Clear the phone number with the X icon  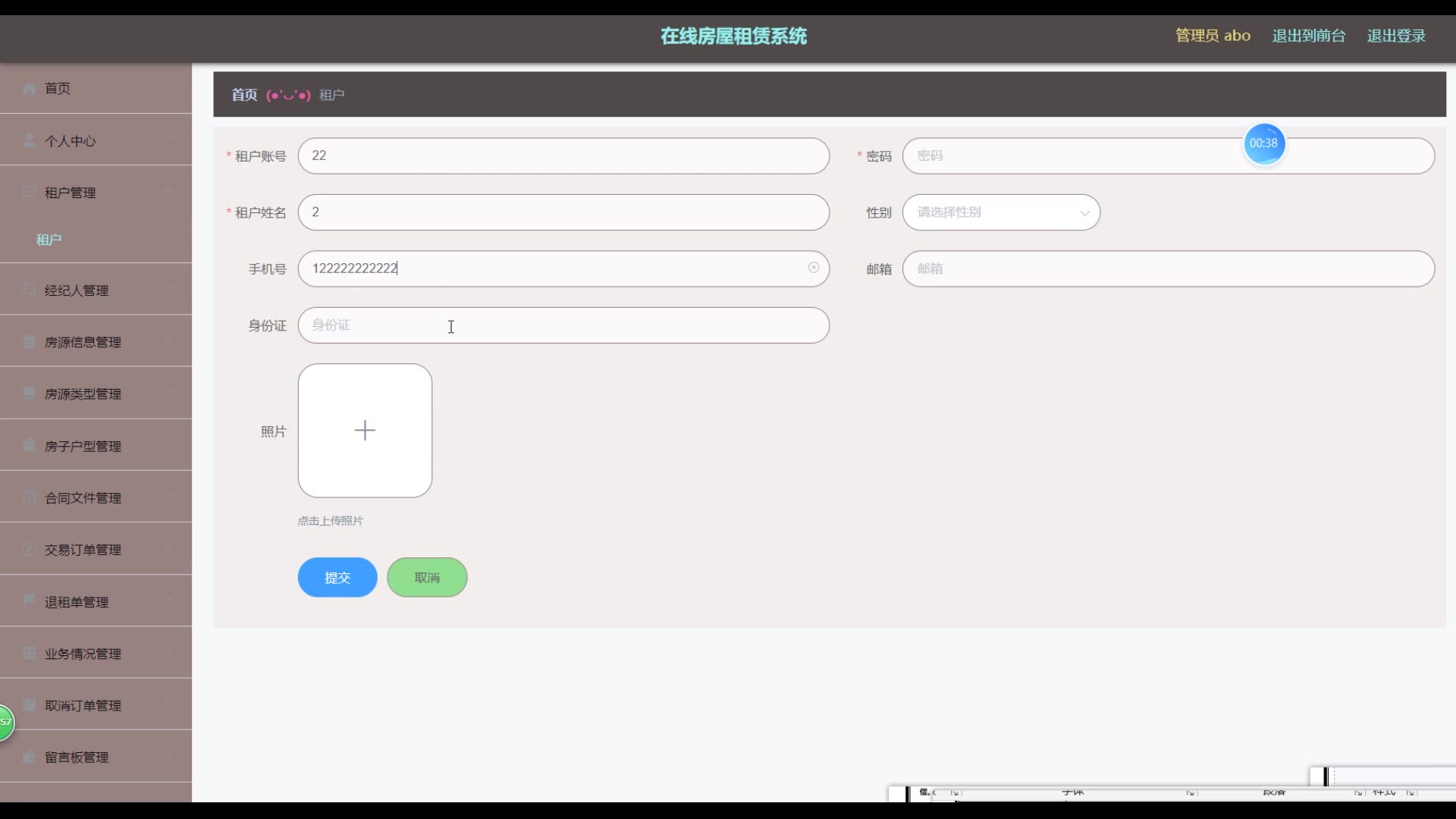point(813,268)
